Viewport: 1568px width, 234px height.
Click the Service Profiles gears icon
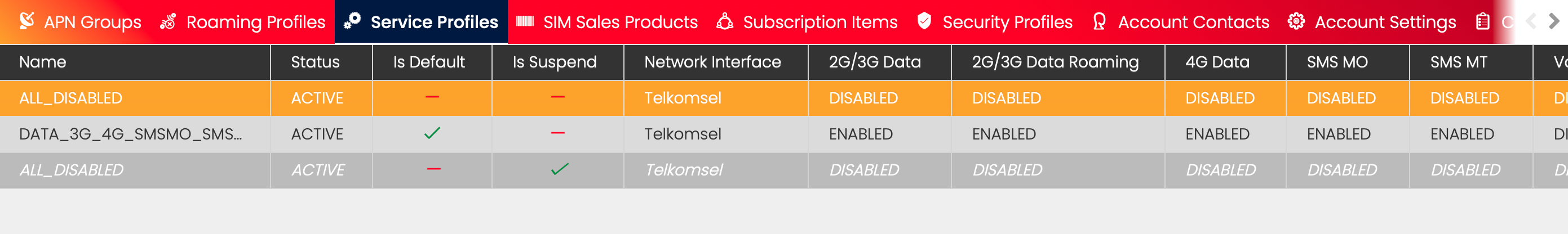[352, 21]
